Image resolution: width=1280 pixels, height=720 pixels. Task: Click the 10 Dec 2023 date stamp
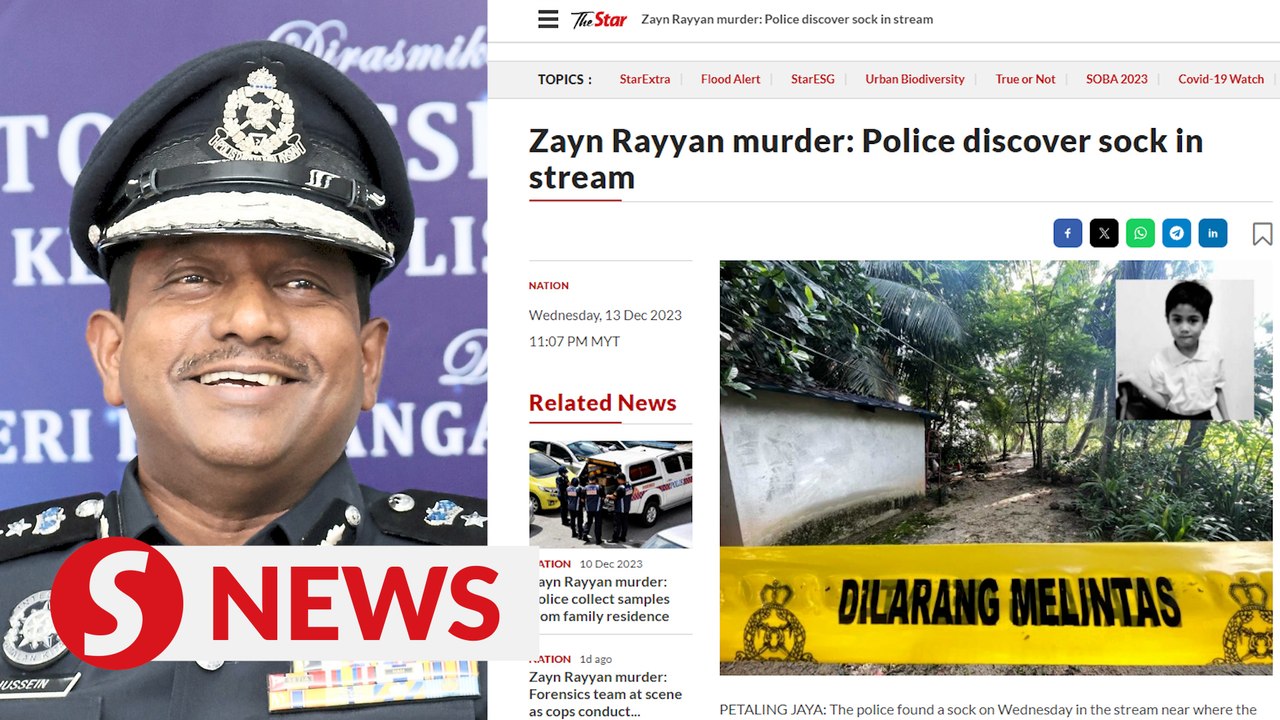tap(611, 564)
